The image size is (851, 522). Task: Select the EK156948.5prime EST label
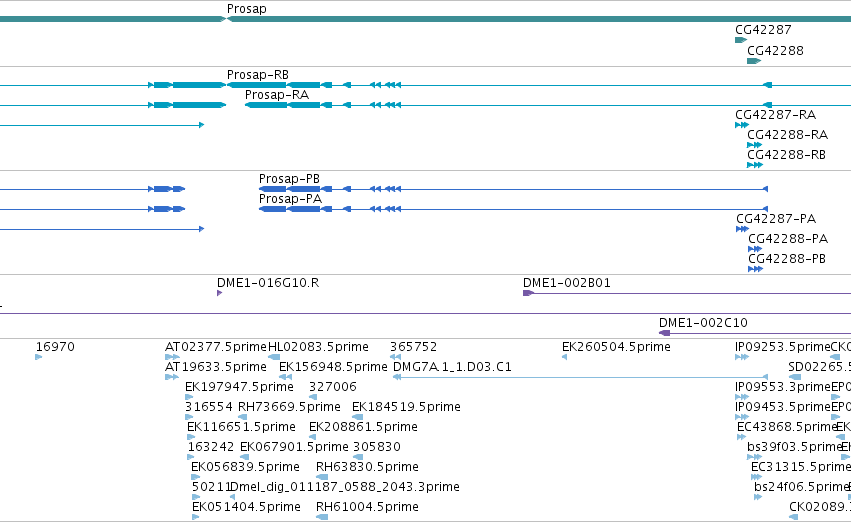333,367
